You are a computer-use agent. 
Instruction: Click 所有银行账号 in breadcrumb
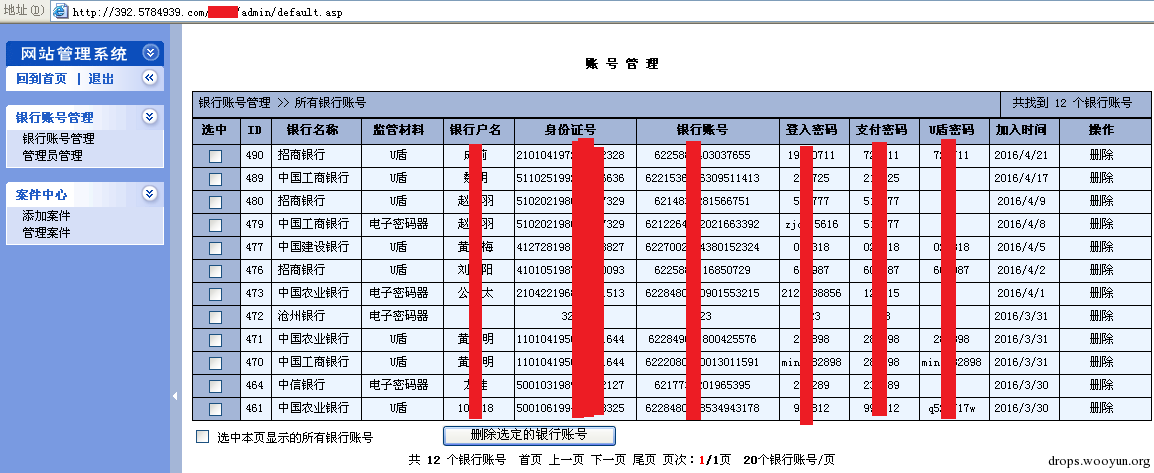330,103
